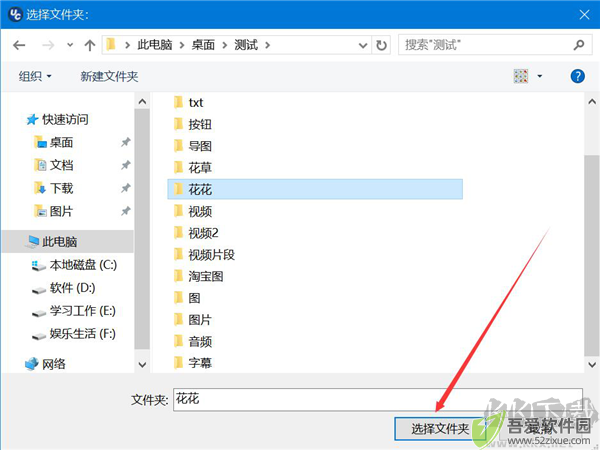Unpin 文档 using its pin icon
Screen dimensions: 600x450
[126, 165]
